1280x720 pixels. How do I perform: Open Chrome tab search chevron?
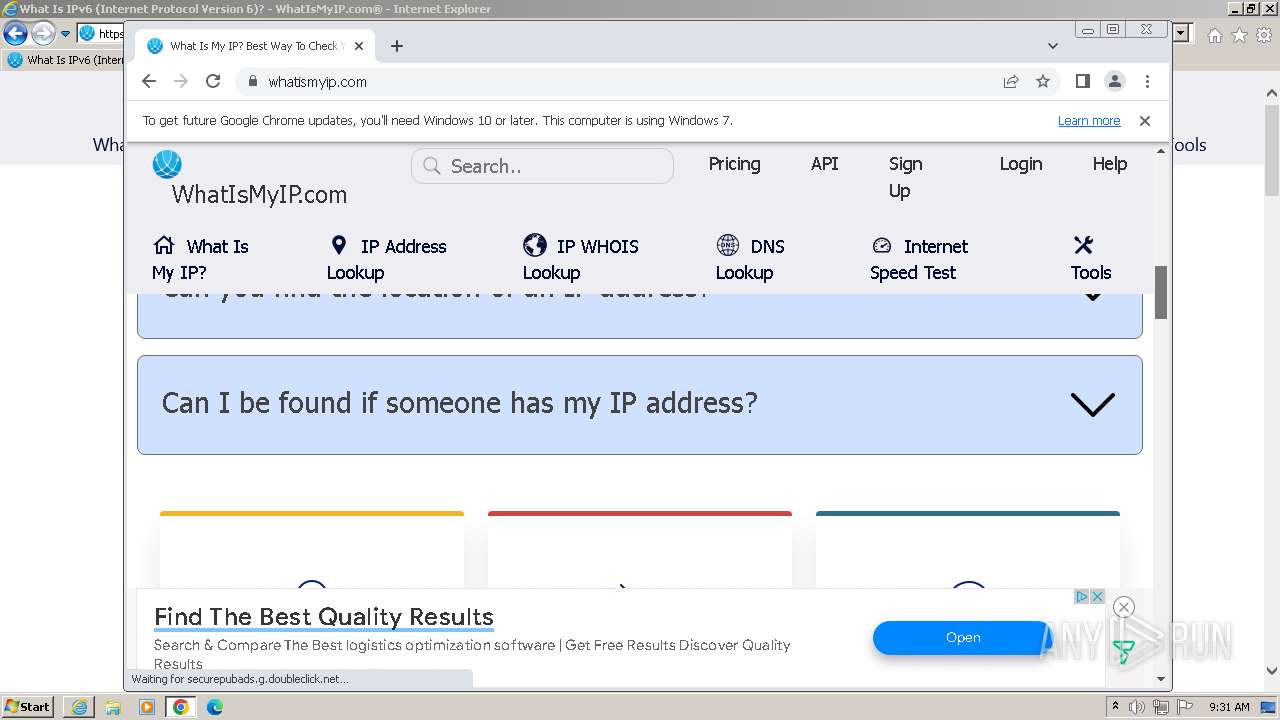[x=1052, y=46]
